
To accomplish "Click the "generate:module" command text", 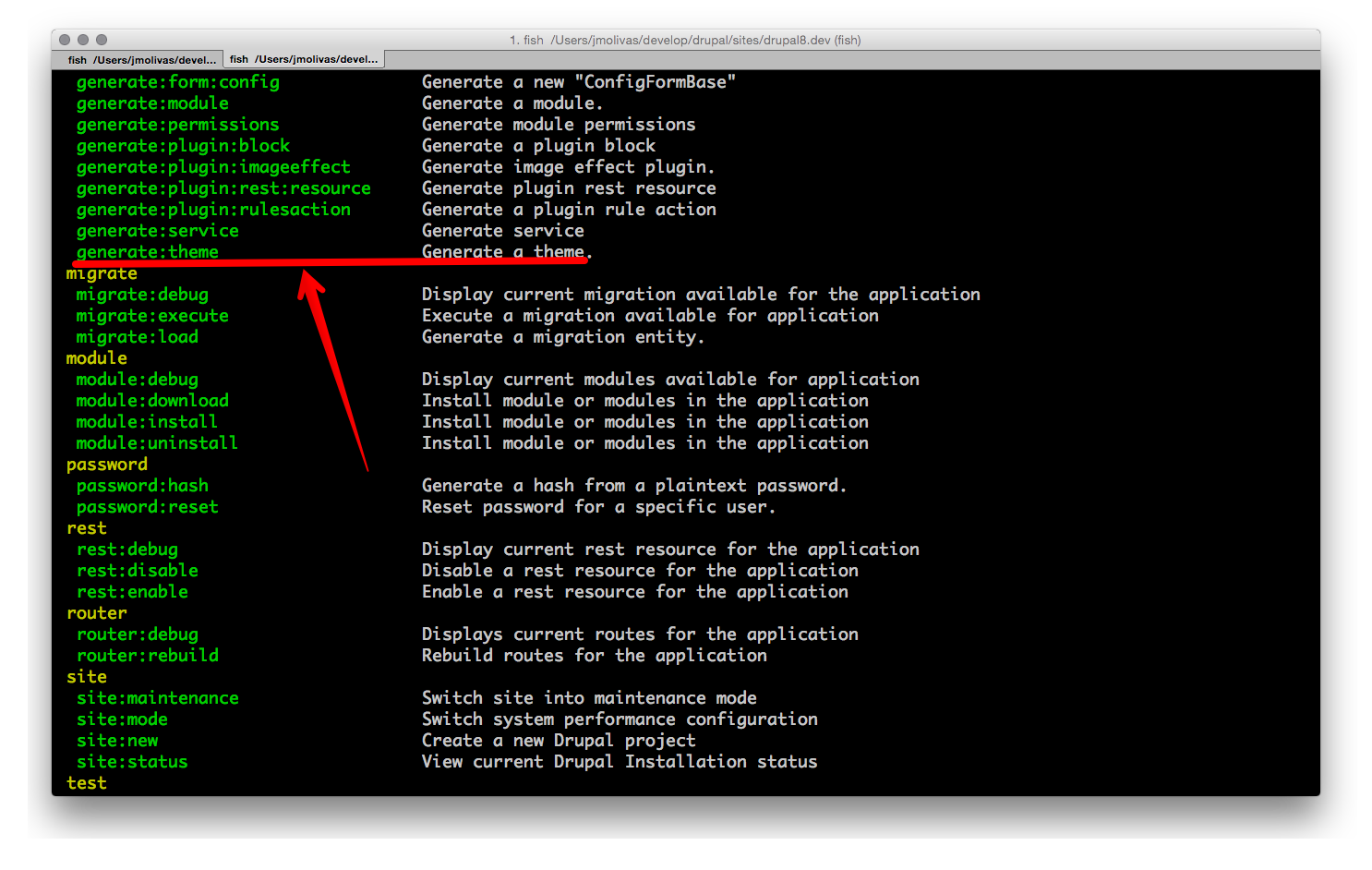I will coord(152,103).
